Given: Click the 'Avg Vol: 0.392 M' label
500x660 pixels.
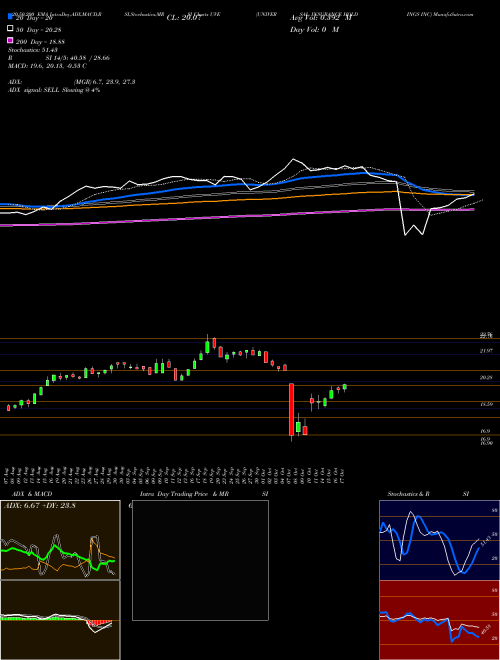Looking at the screenshot, I should [x=321, y=18].
